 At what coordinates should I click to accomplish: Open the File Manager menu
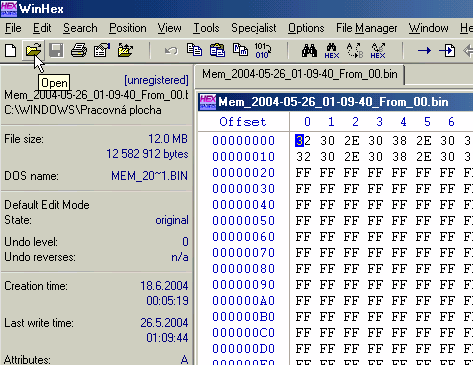tap(366, 28)
